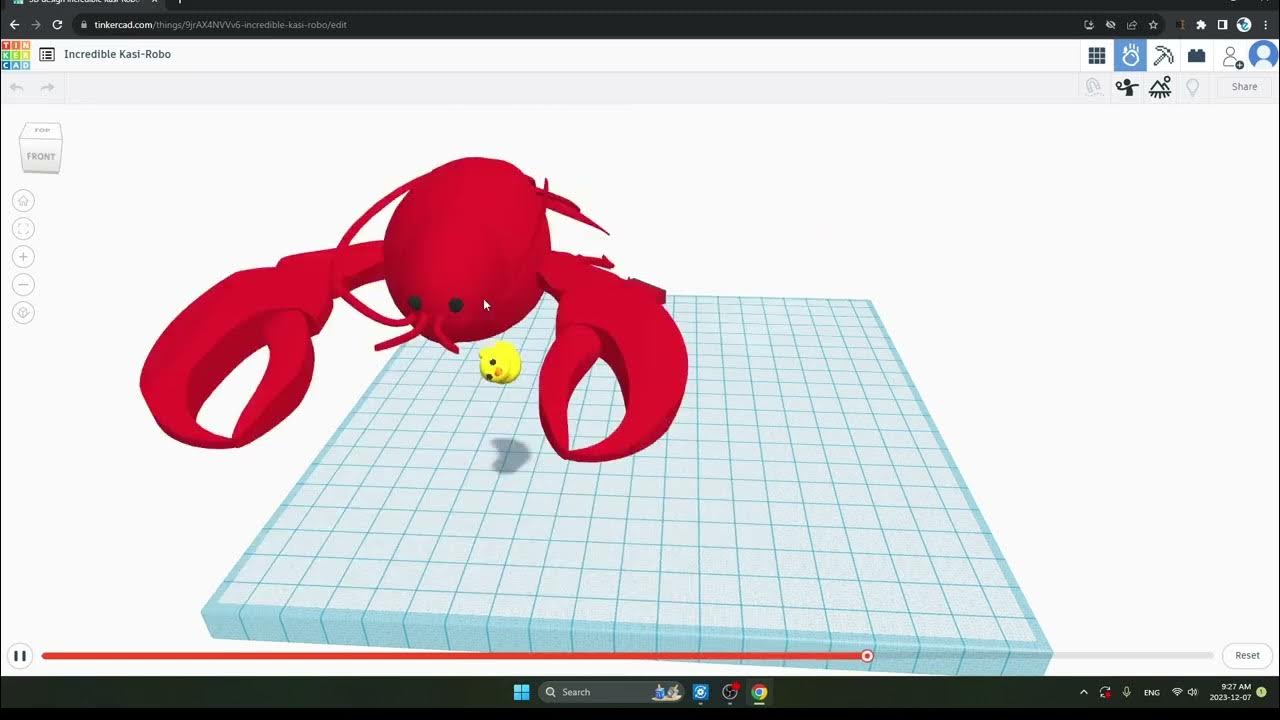The width and height of the screenshot is (1280, 720).
Task: Go back in the browser
Action: pyautogui.click(x=14, y=25)
